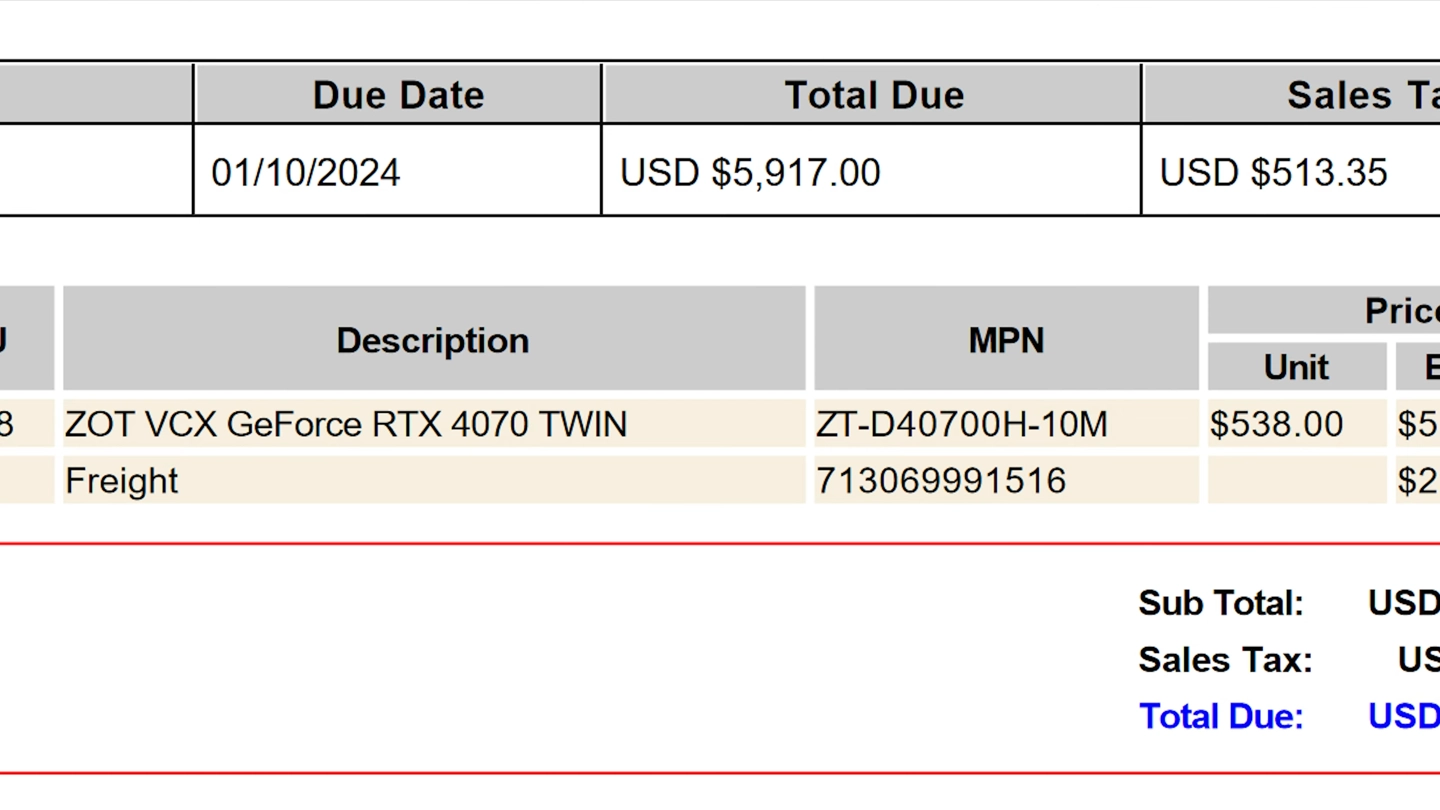Click the Unit price column header
The image size is (1440, 810).
(1297, 367)
